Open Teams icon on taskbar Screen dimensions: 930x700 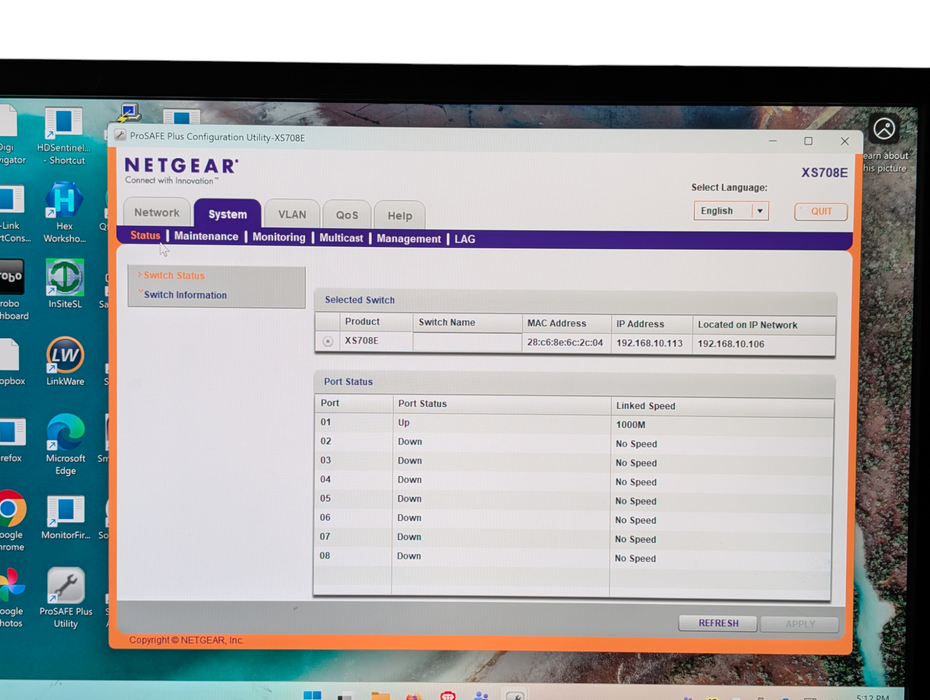click(x=481, y=696)
